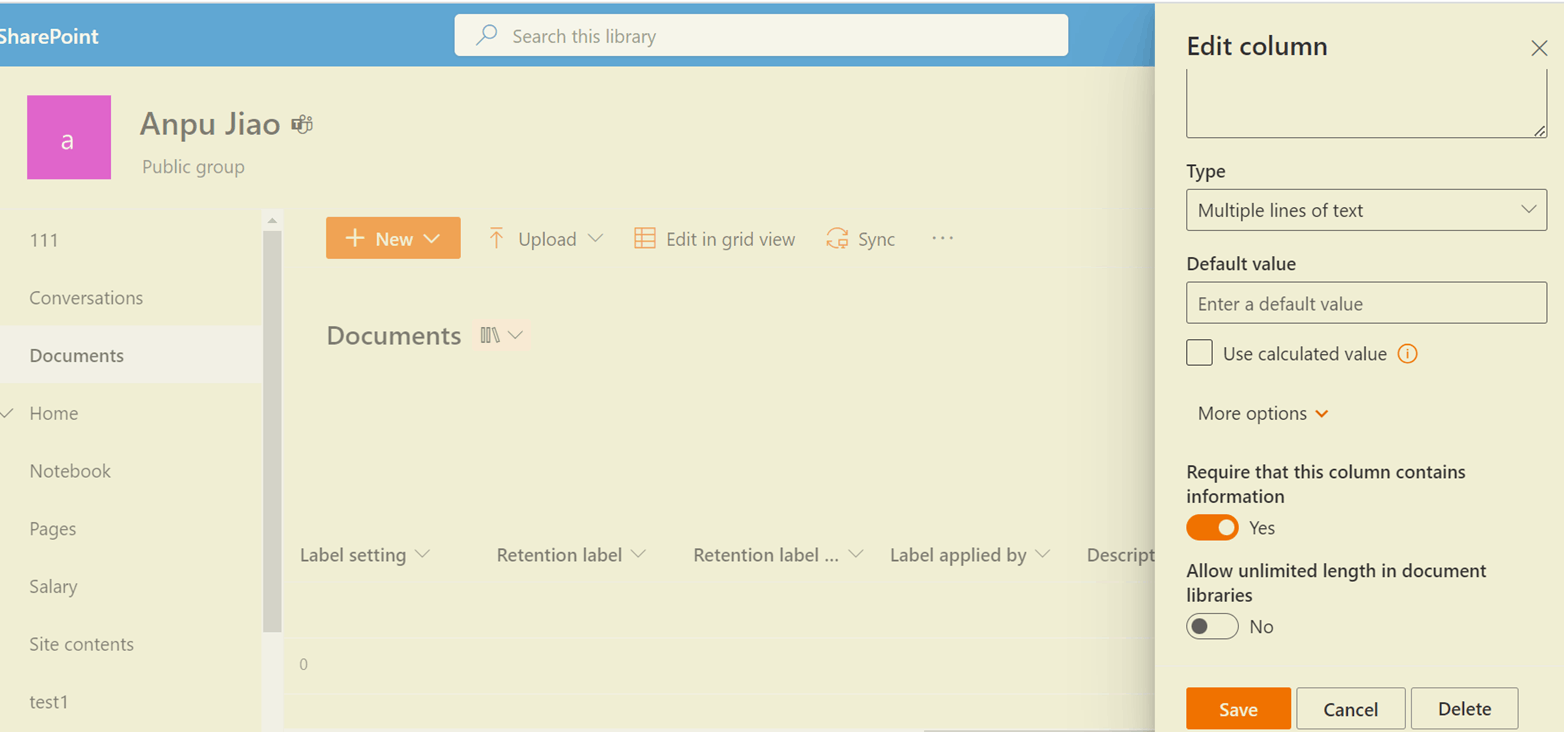Check the Use calculated value checkbox
Image resolution: width=1564 pixels, height=732 pixels.
pyautogui.click(x=1198, y=353)
